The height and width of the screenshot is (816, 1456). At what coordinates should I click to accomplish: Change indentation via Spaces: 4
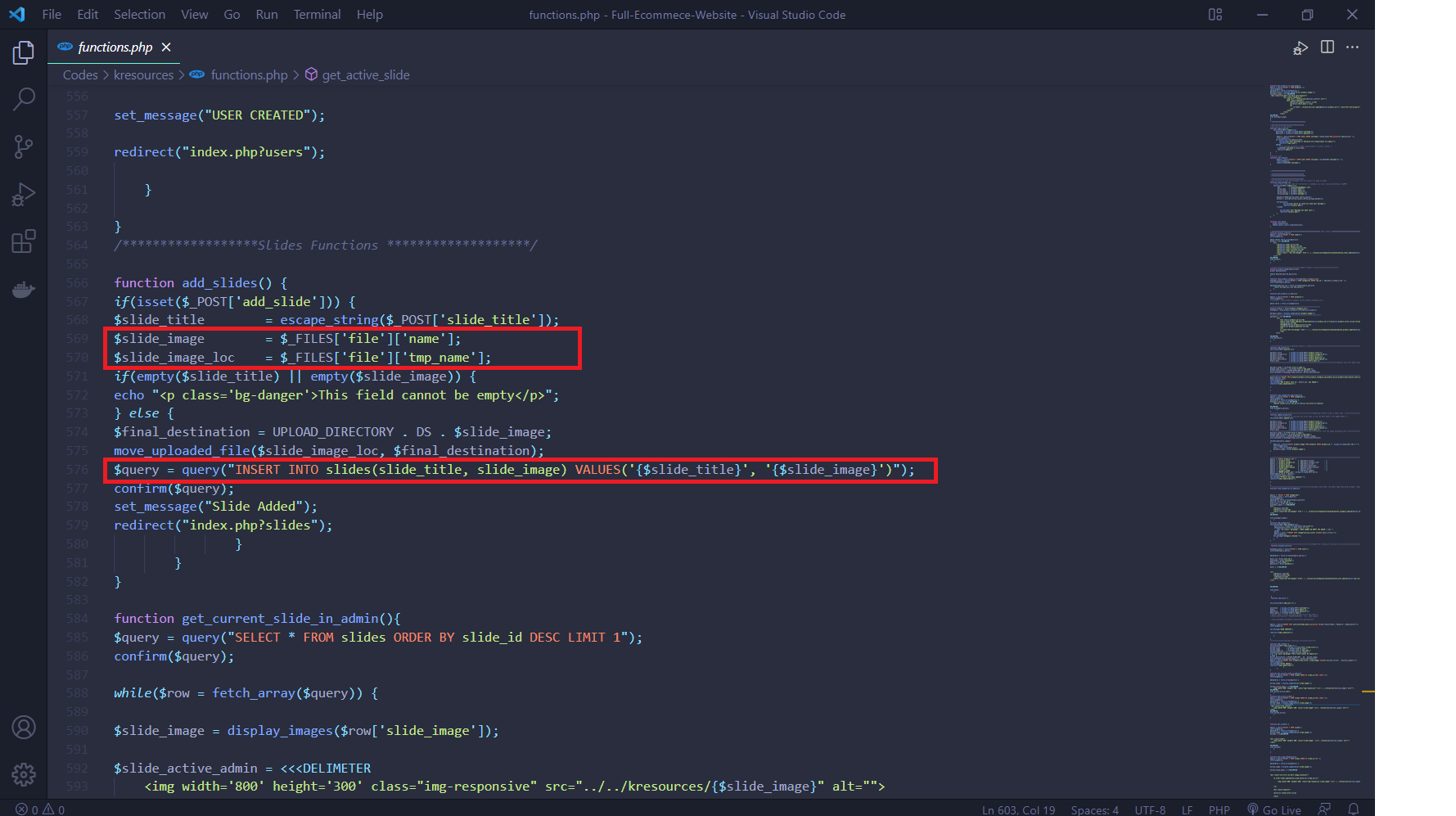1094,809
